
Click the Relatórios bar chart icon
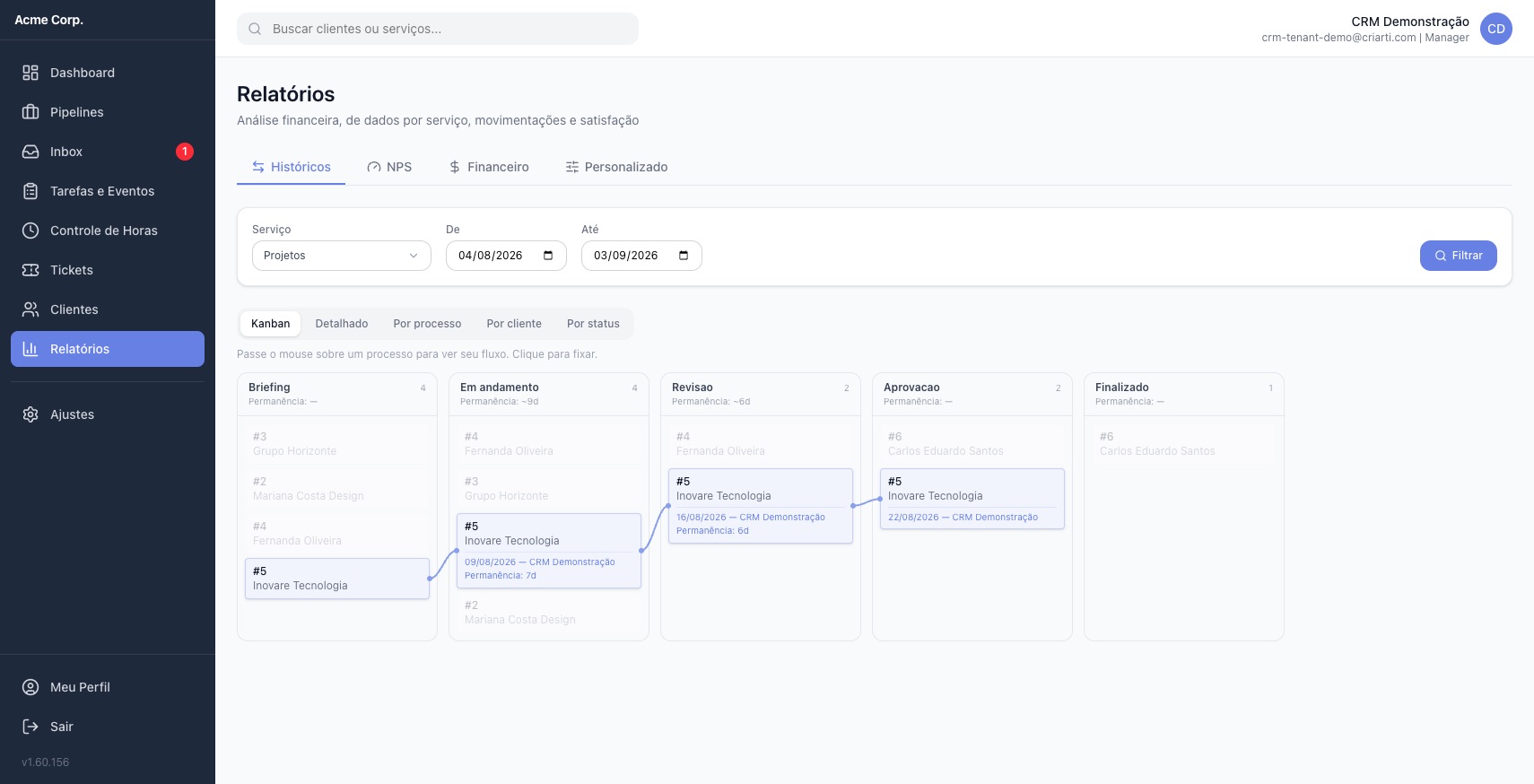coord(31,349)
